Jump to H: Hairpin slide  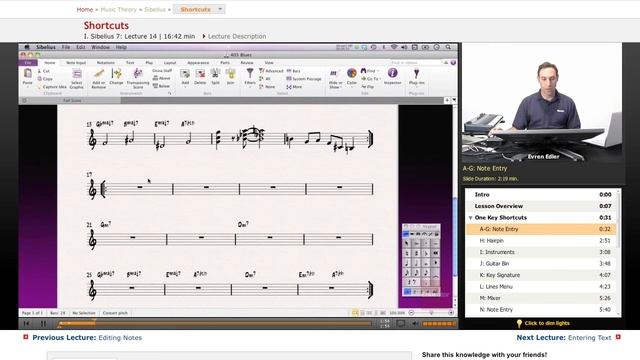click(541, 241)
